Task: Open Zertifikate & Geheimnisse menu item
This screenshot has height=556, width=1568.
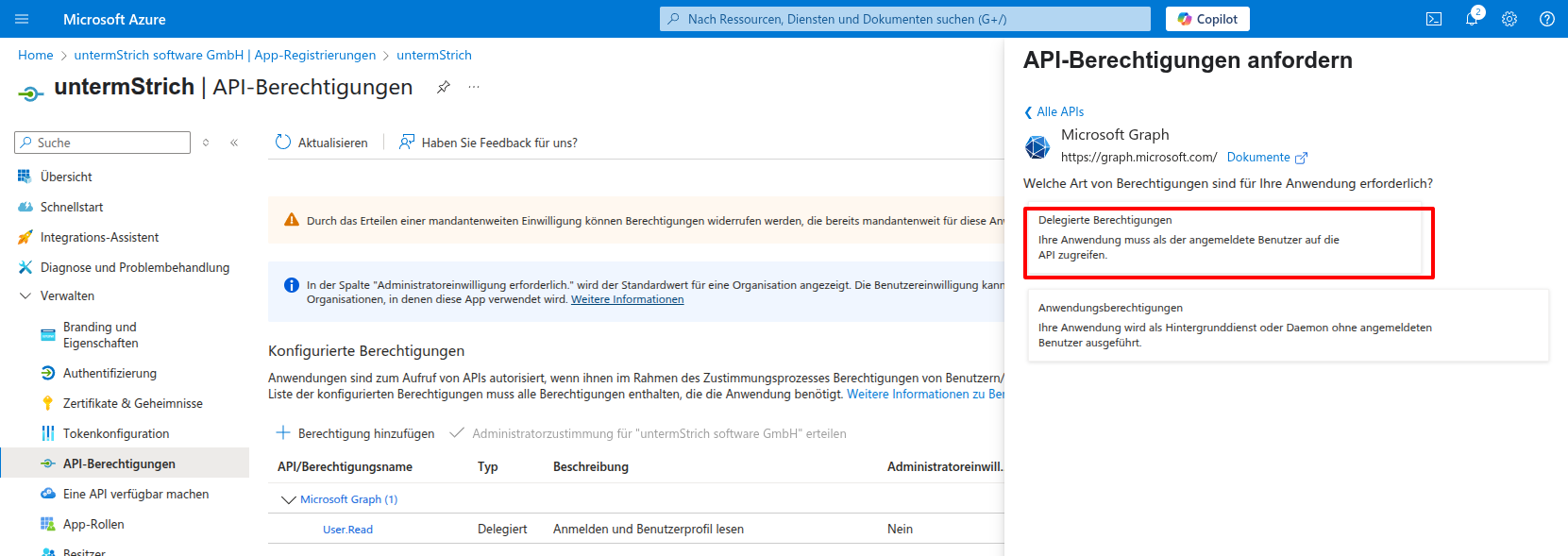Action: [132, 403]
